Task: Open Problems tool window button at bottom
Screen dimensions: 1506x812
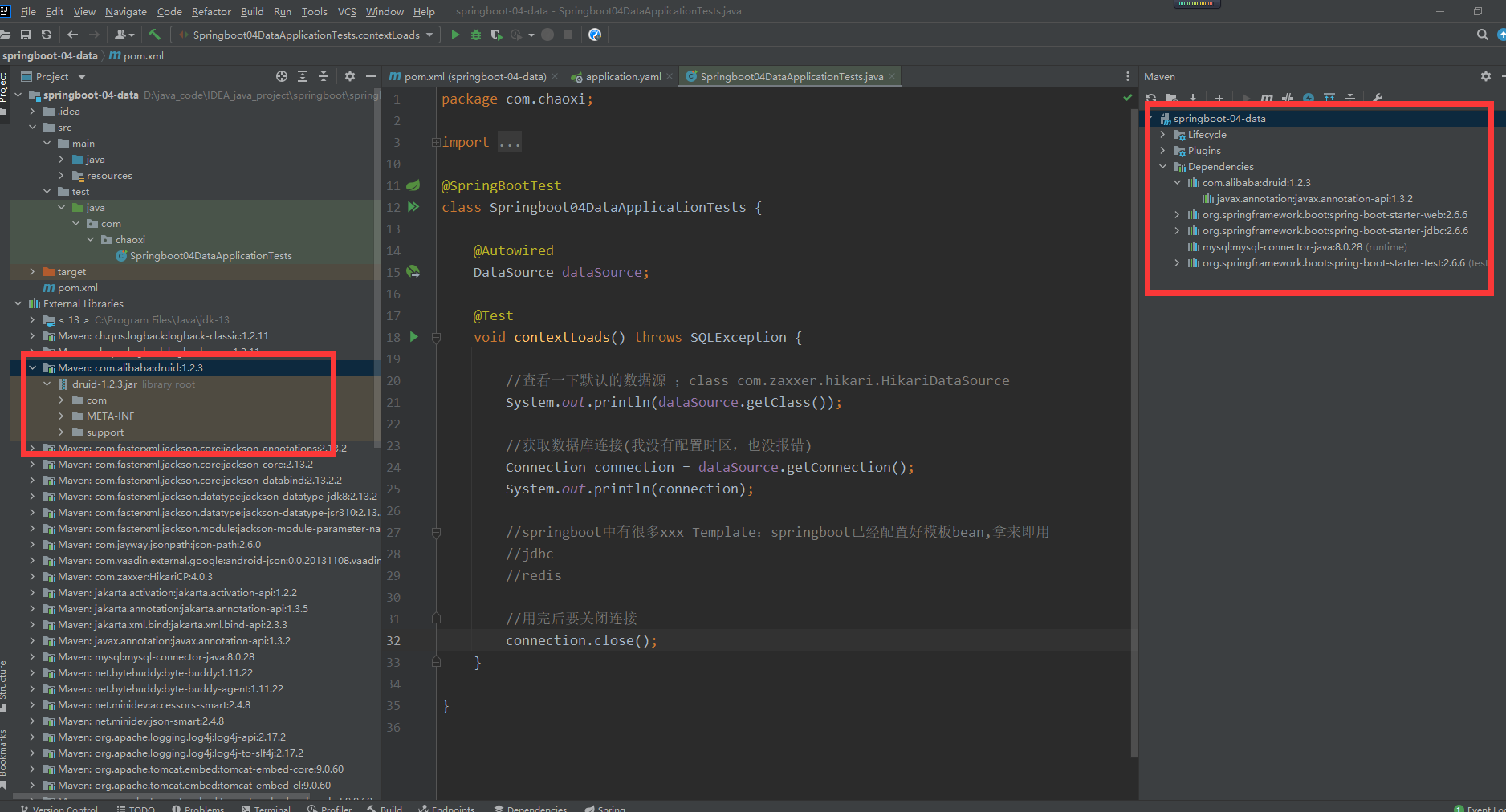Action: [x=197, y=808]
